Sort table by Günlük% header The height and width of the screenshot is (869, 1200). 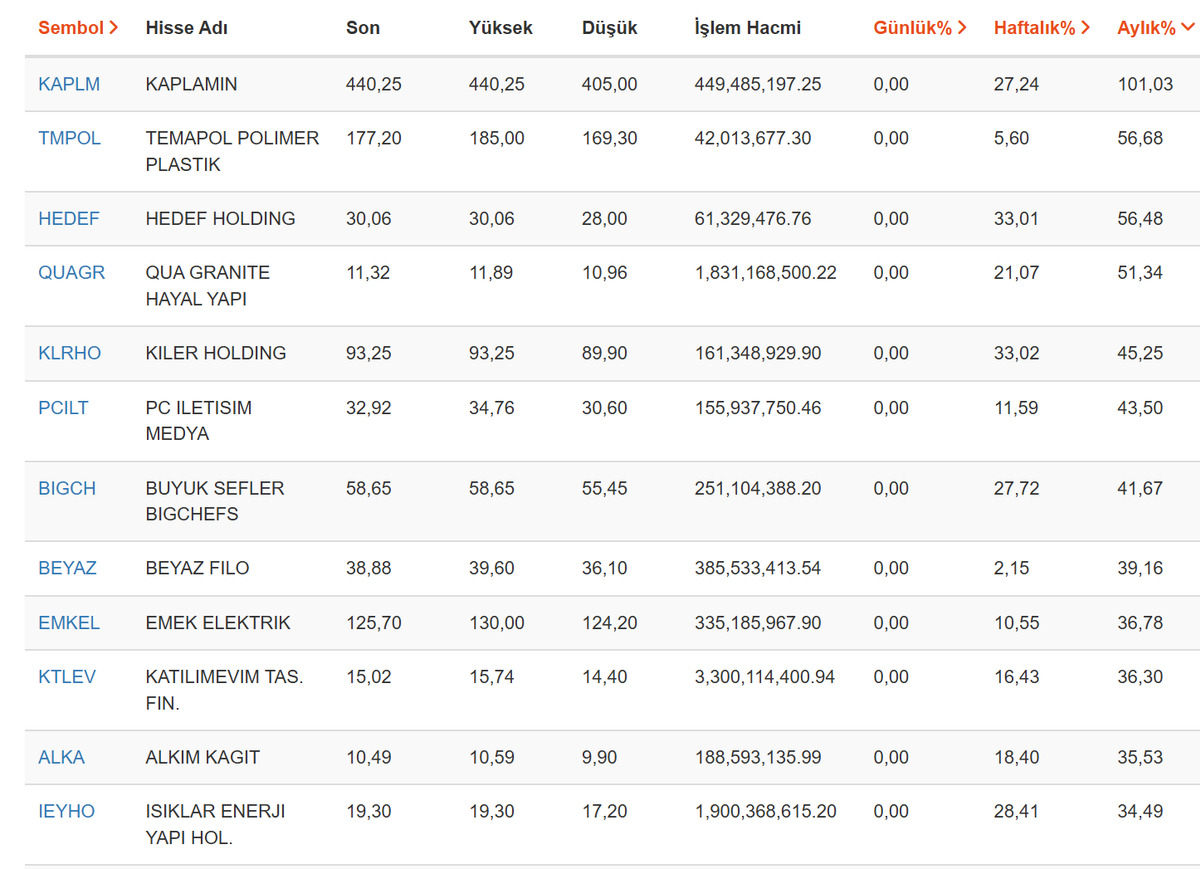920,28
